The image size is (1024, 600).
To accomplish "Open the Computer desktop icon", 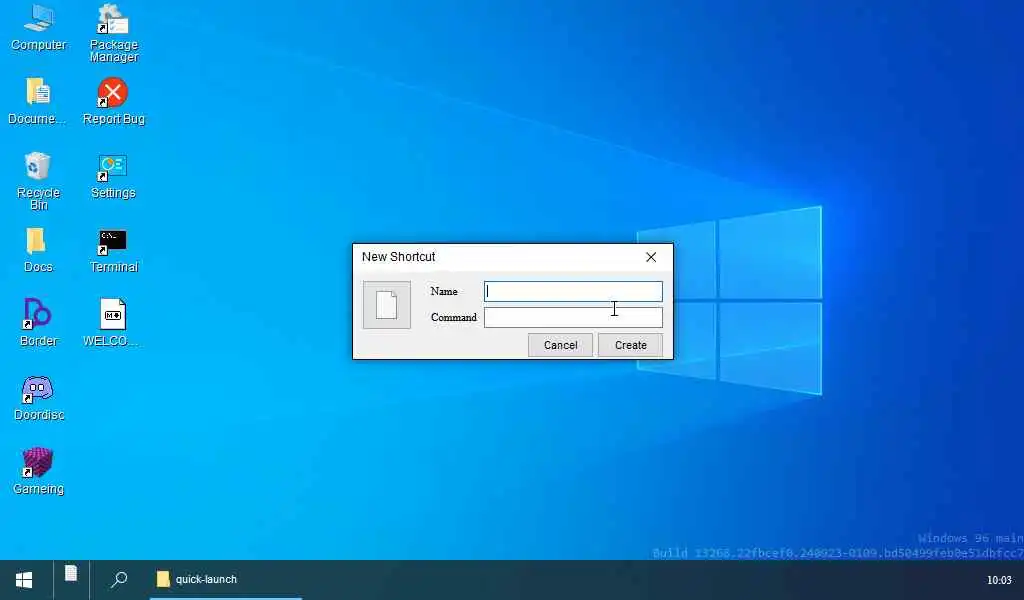I will [39, 28].
